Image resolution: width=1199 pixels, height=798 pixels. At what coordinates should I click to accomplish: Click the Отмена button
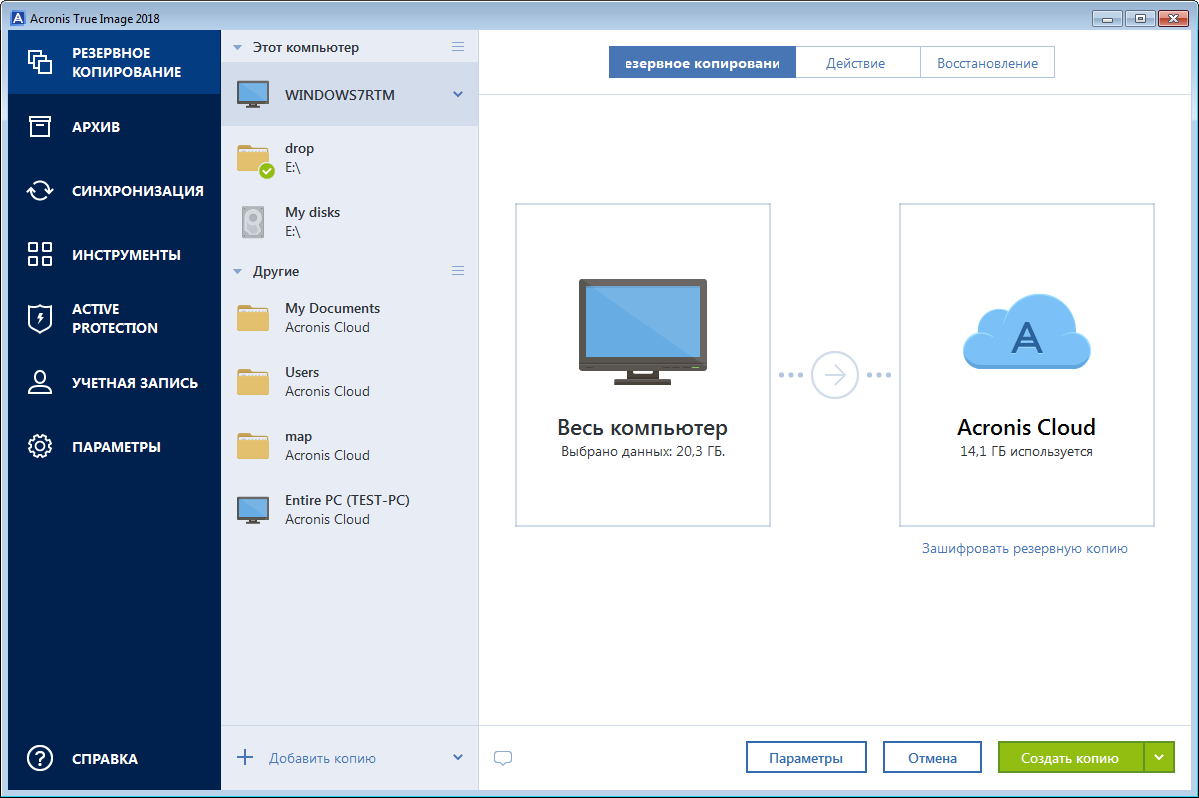tap(932, 757)
